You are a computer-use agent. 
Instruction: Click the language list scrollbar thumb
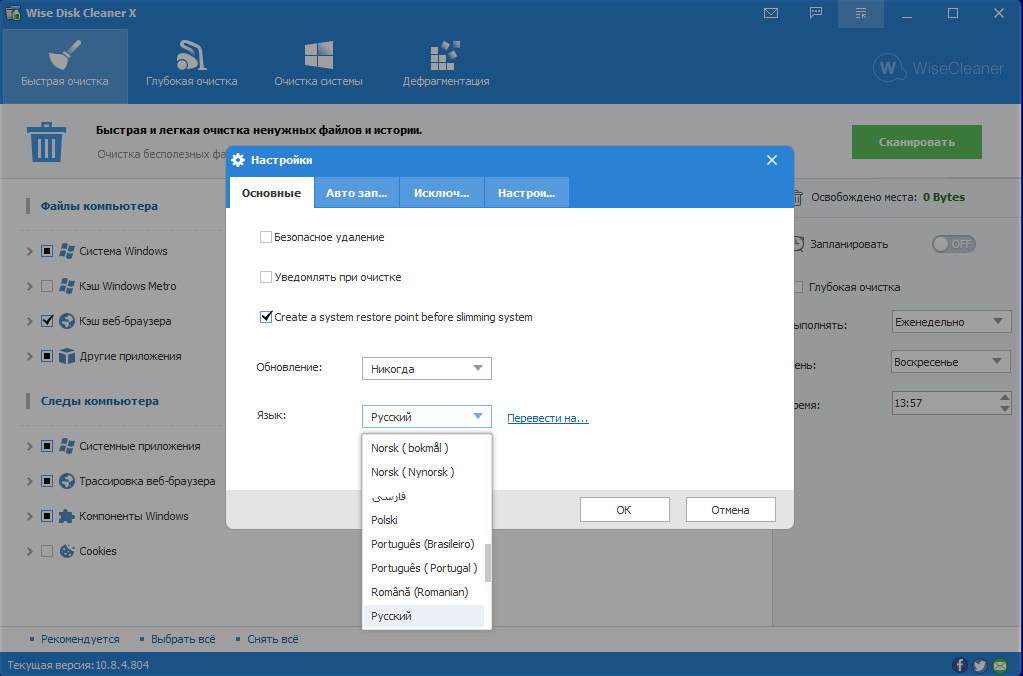coord(488,562)
